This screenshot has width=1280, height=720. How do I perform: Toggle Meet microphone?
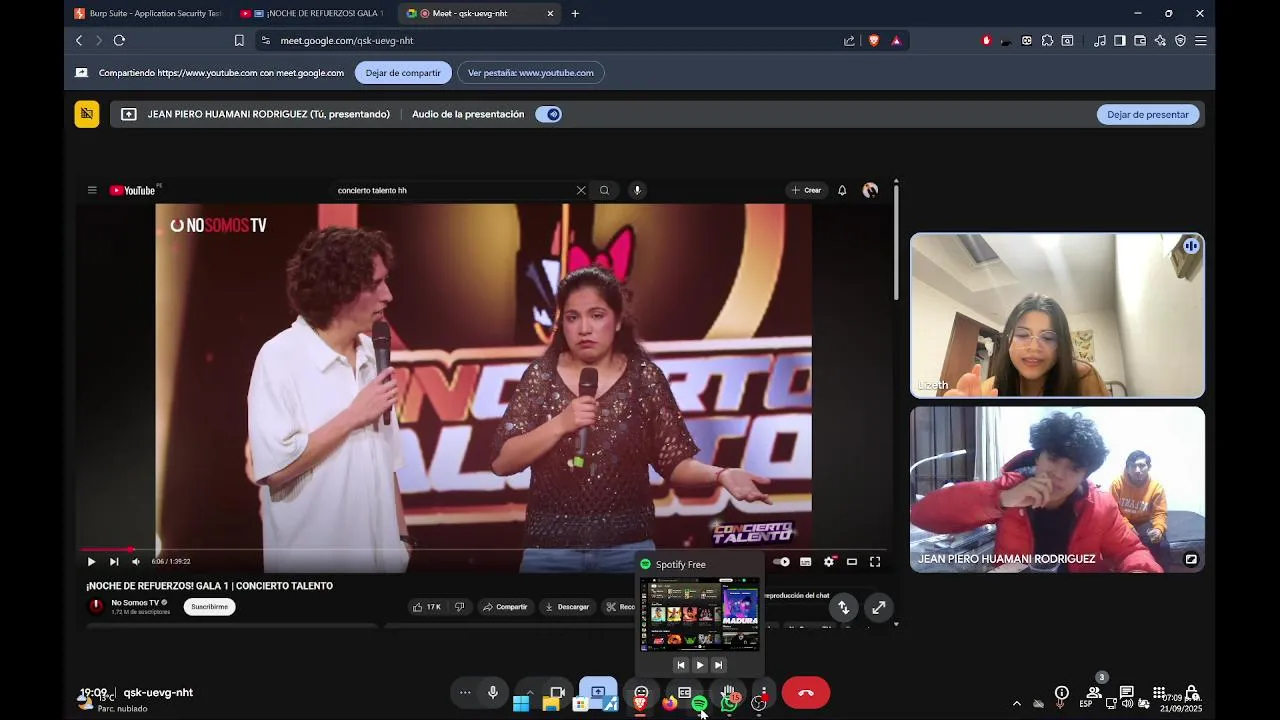click(493, 692)
